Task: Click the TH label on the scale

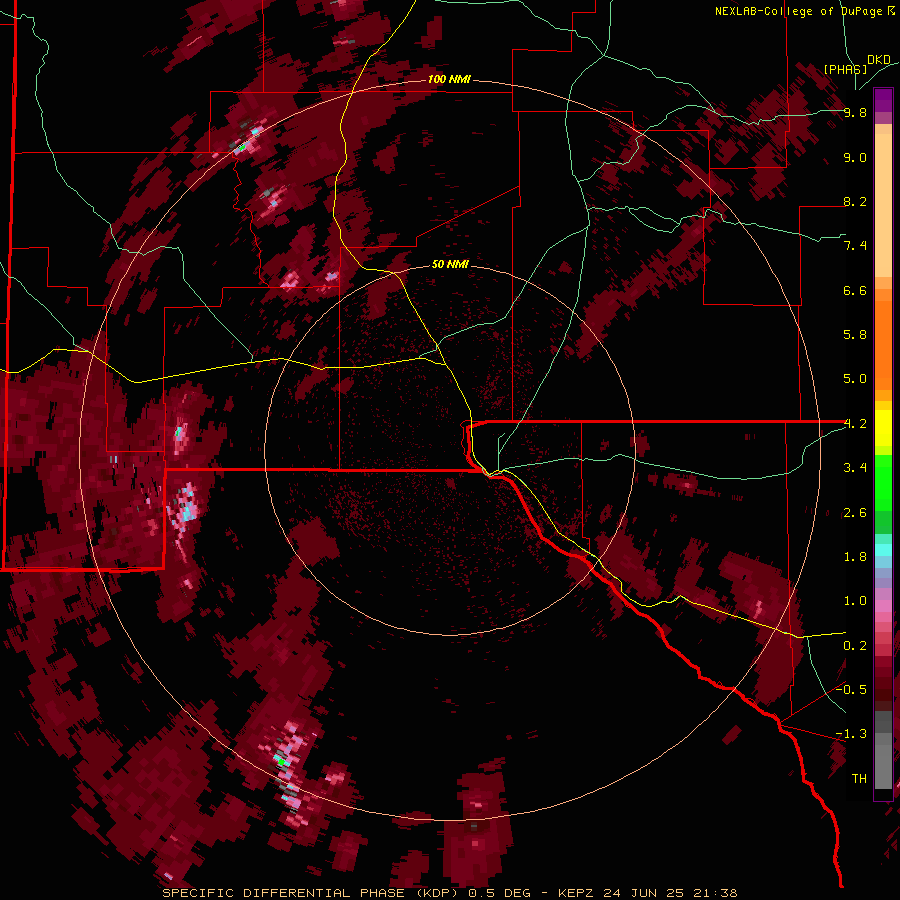Action: click(859, 779)
